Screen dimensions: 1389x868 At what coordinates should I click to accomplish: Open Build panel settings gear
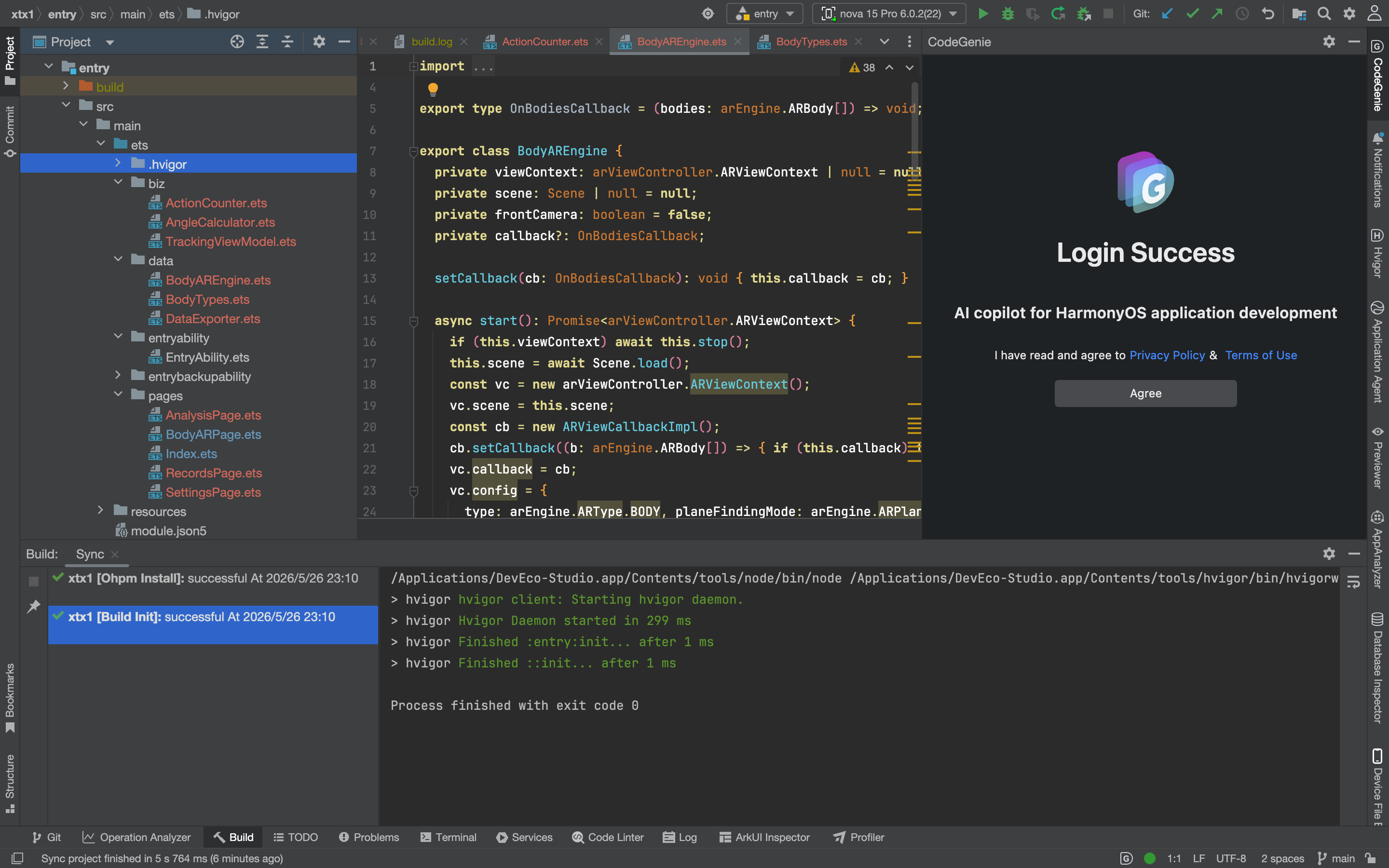coord(1329,554)
